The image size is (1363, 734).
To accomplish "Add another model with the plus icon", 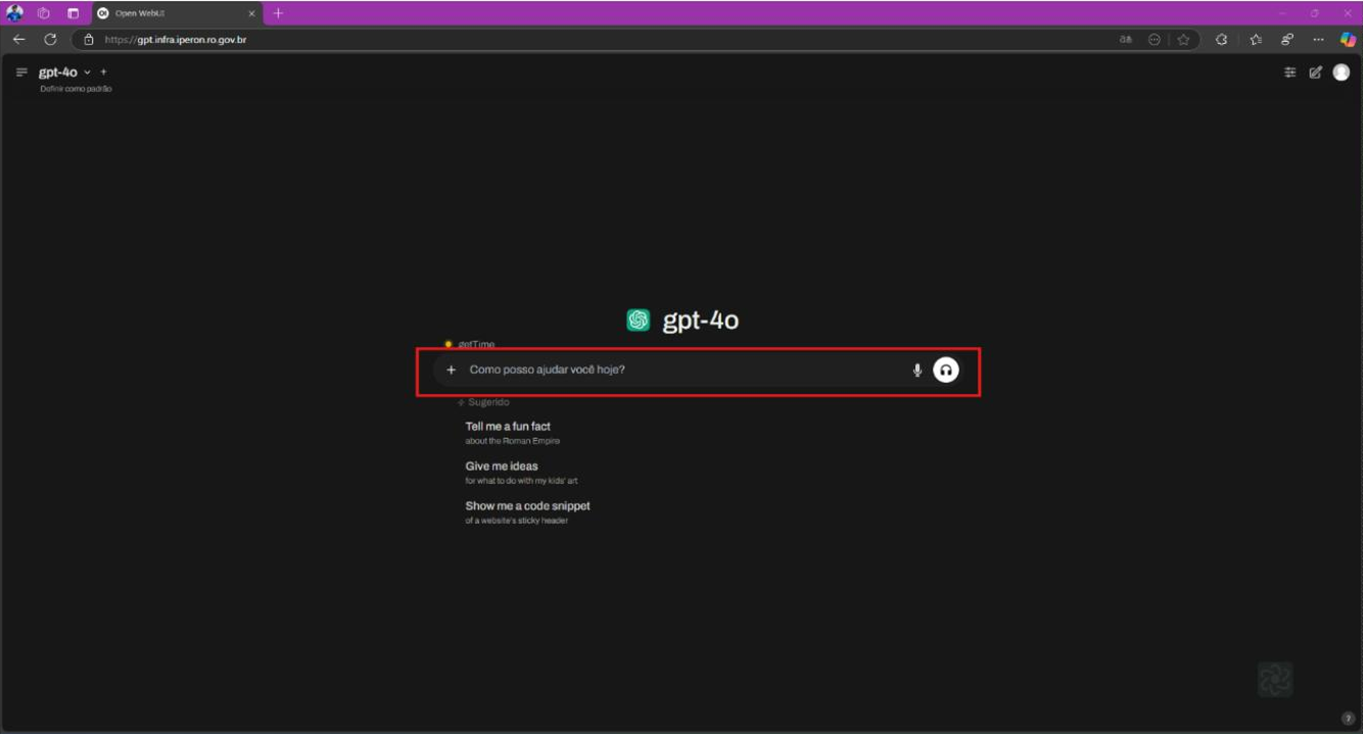I will click(x=103, y=72).
